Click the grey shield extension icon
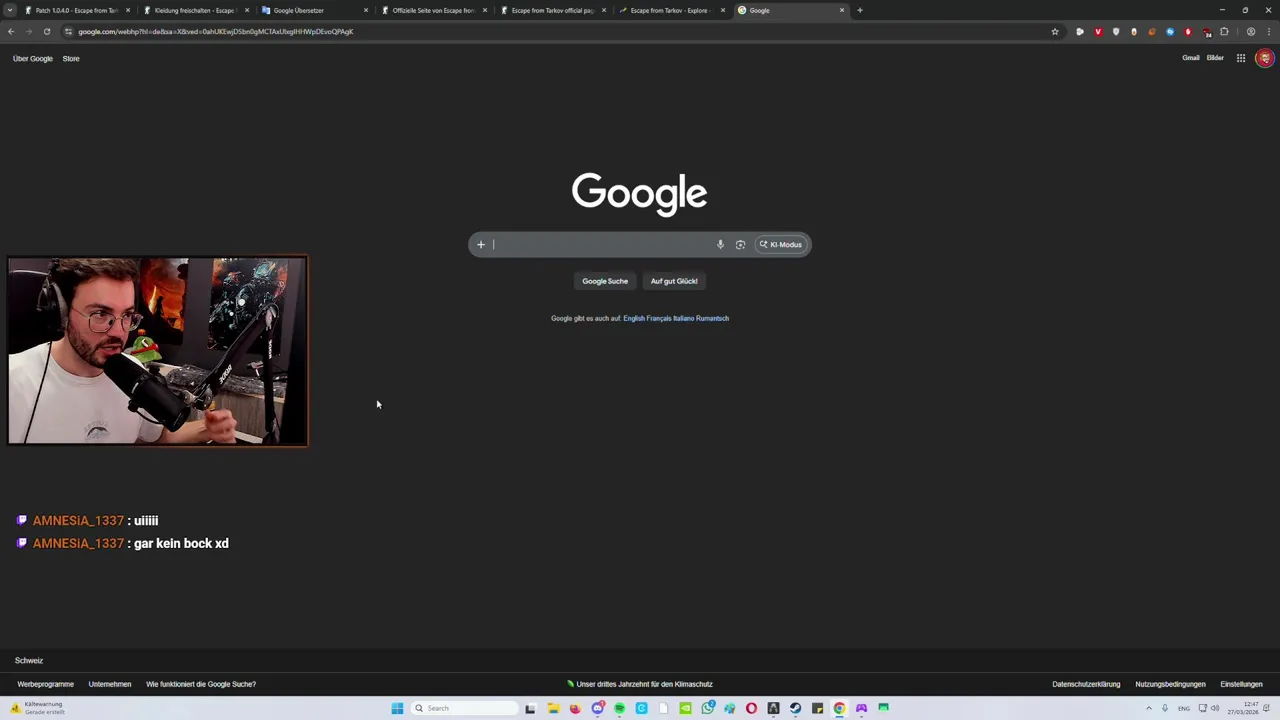This screenshot has width=1280, height=720. coord(1116,31)
